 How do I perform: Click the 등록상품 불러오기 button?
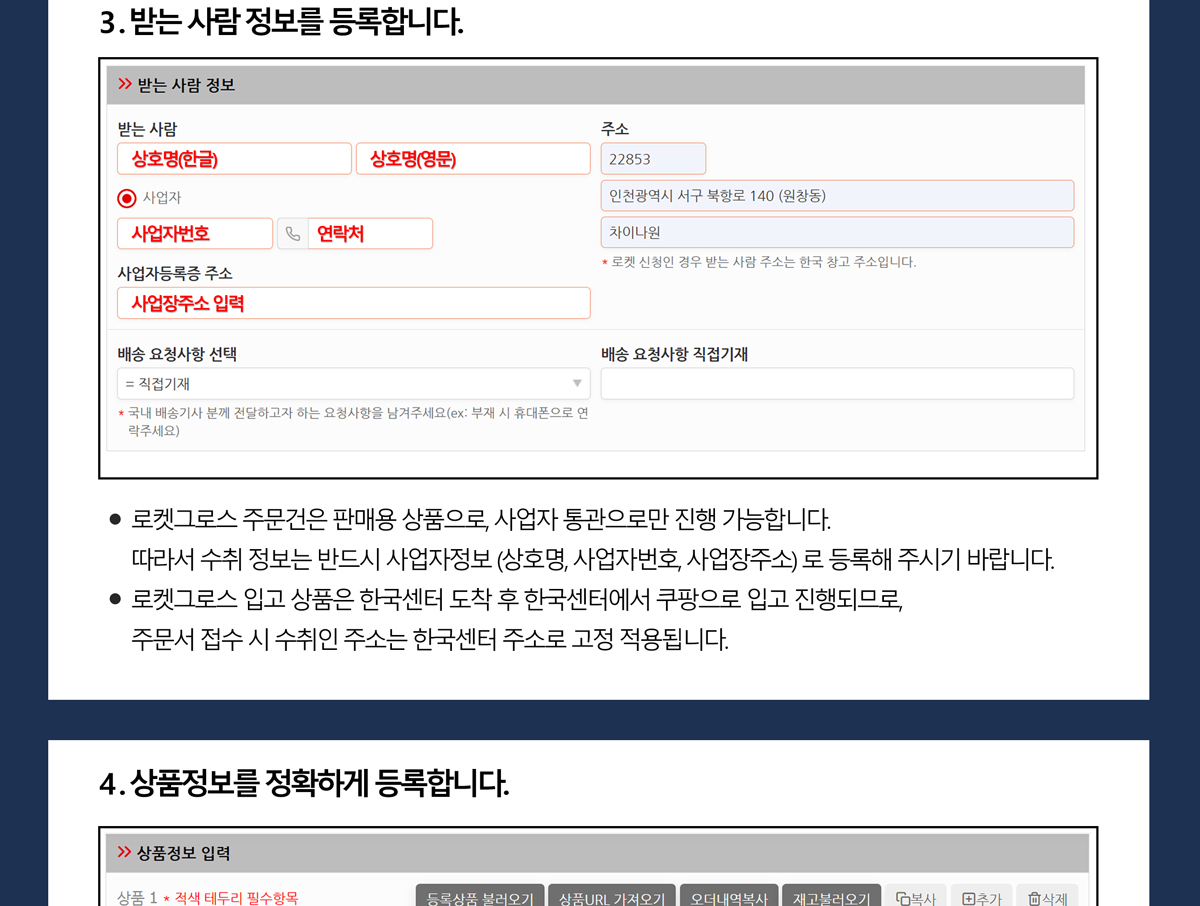click(x=480, y=897)
